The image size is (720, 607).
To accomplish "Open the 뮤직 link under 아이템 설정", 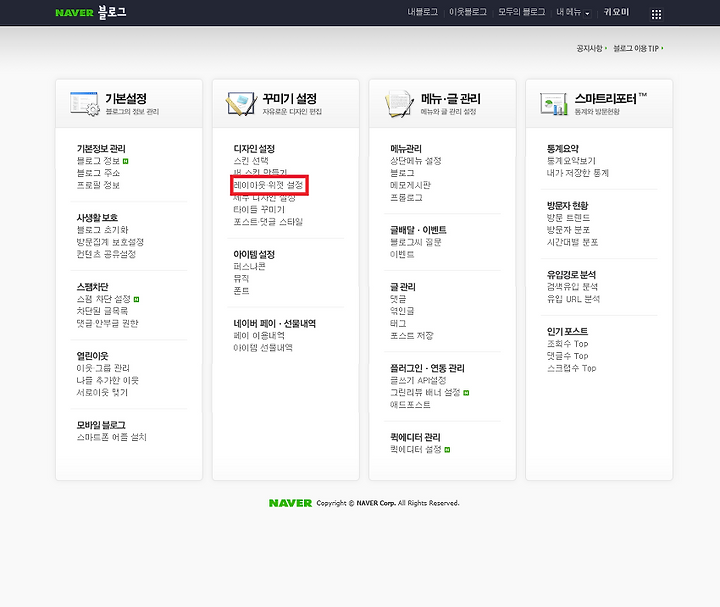I will [x=241, y=279].
